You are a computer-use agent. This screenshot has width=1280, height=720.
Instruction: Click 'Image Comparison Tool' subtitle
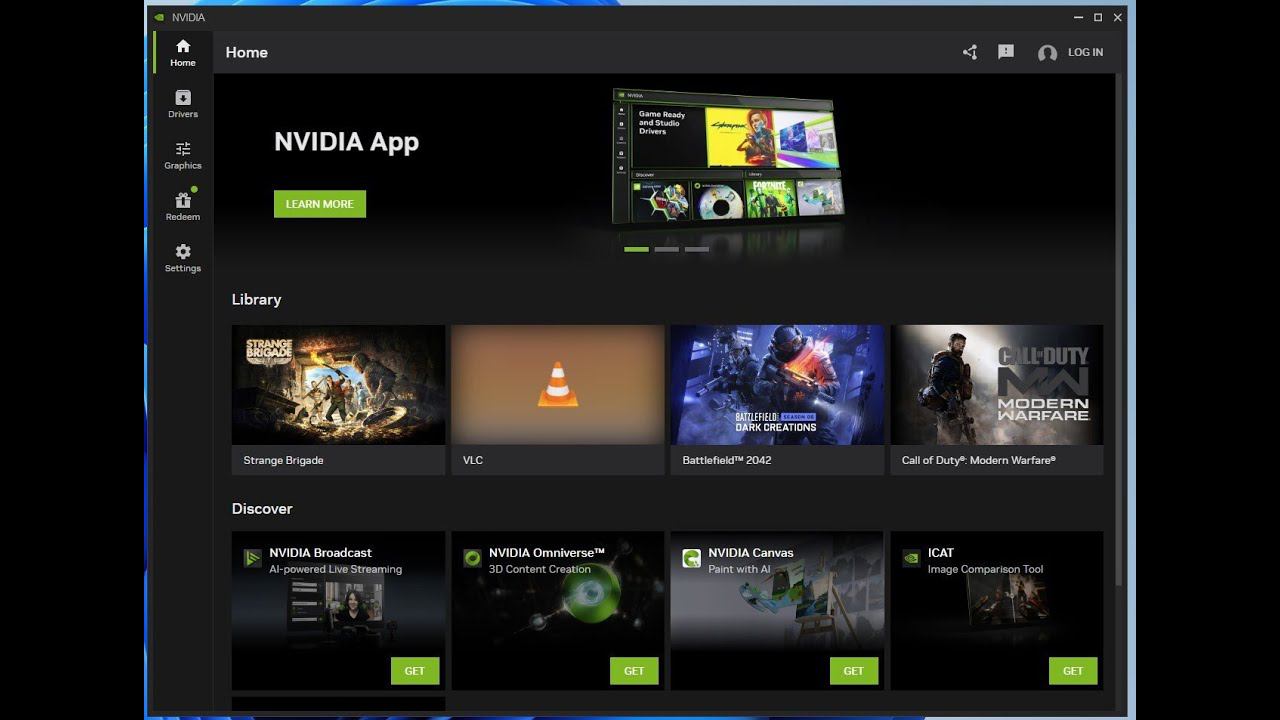[x=985, y=569]
